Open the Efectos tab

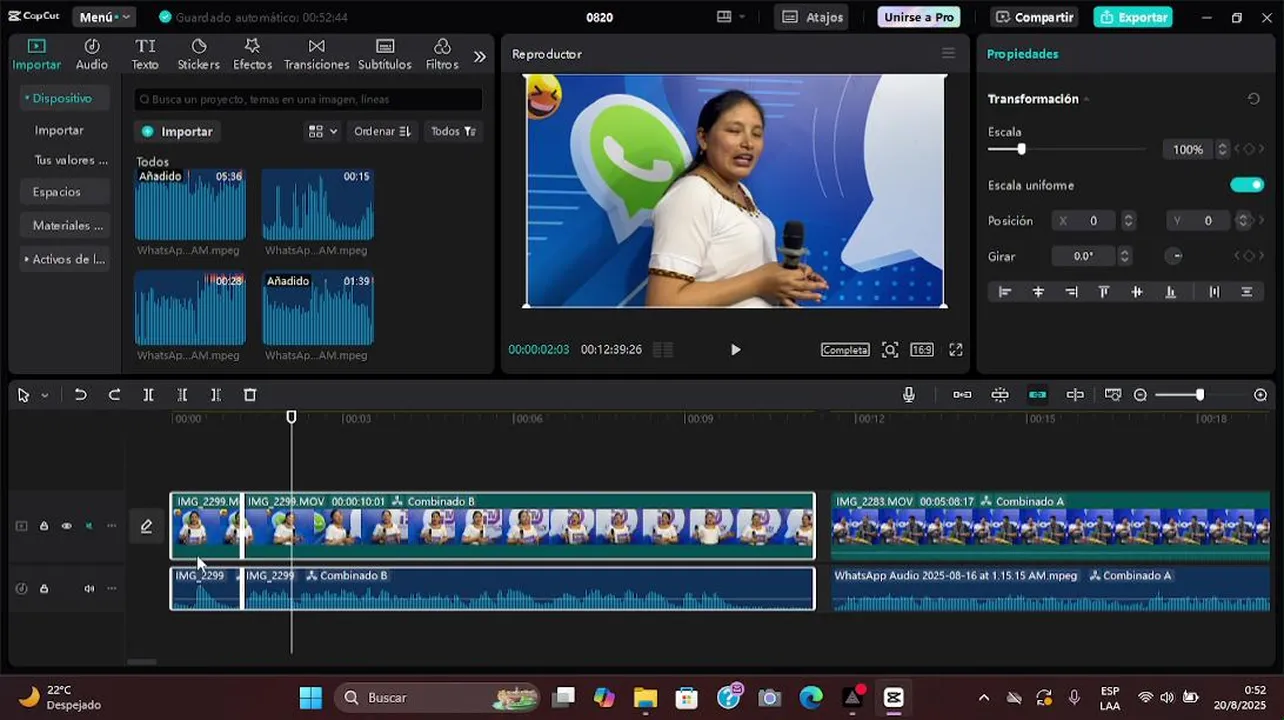coord(252,54)
